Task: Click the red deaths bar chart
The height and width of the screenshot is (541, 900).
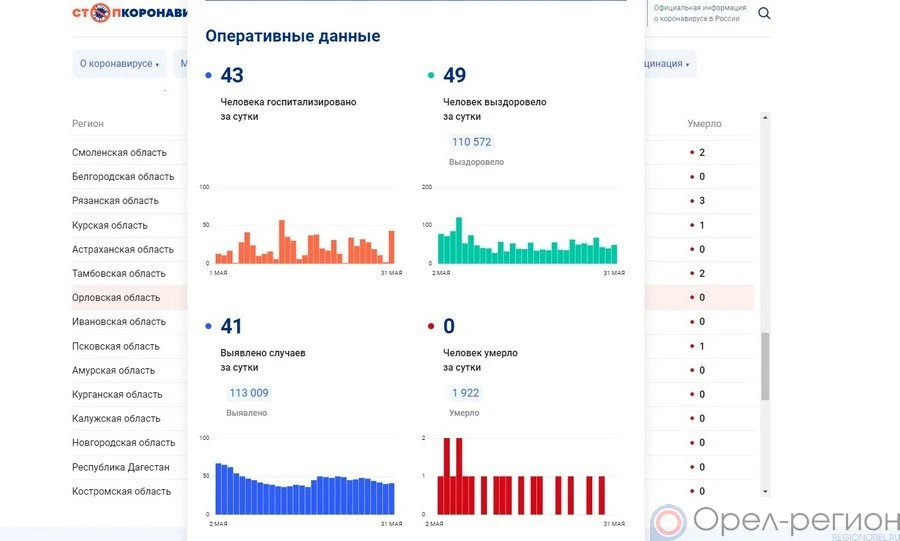Action: (522, 477)
